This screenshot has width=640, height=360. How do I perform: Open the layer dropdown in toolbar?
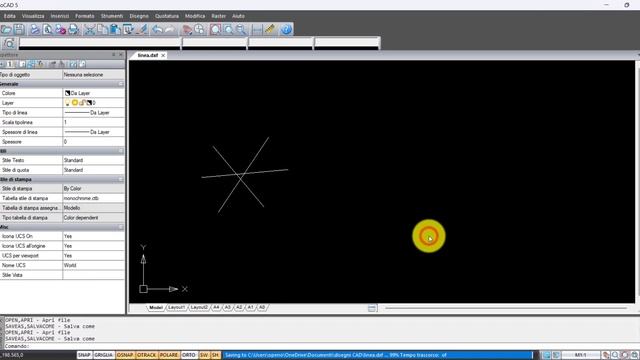pos(100,42)
